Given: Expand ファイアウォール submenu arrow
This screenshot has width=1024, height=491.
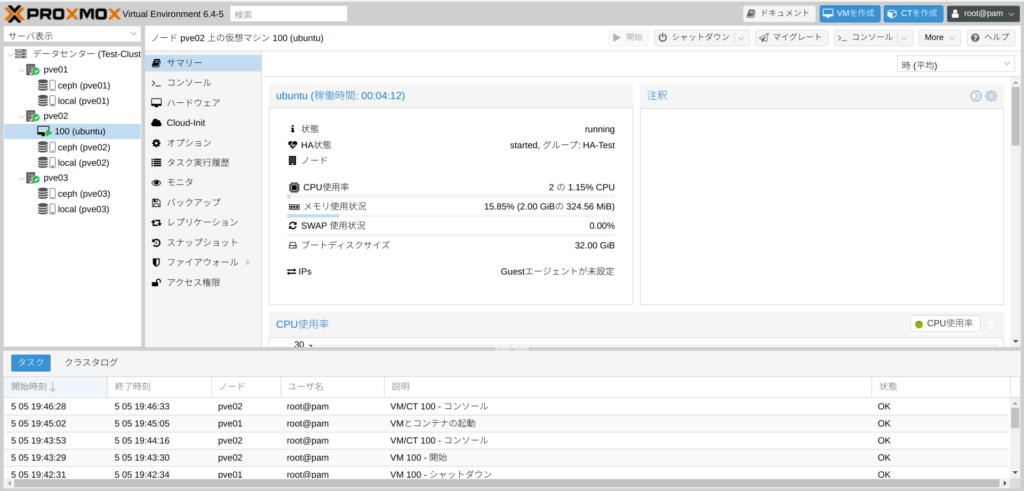Looking at the screenshot, I should pos(248,262).
